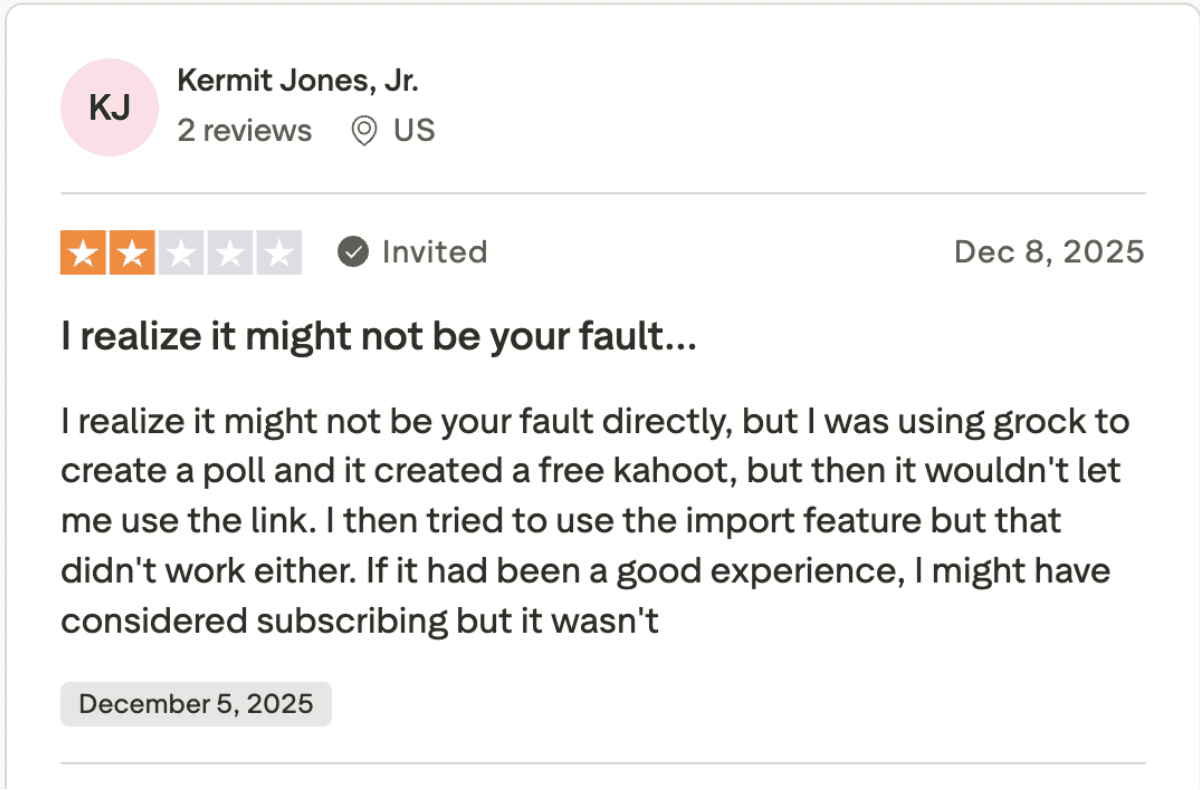
Task: Click the December 5, 2025 experience date badge
Action: (x=196, y=703)
